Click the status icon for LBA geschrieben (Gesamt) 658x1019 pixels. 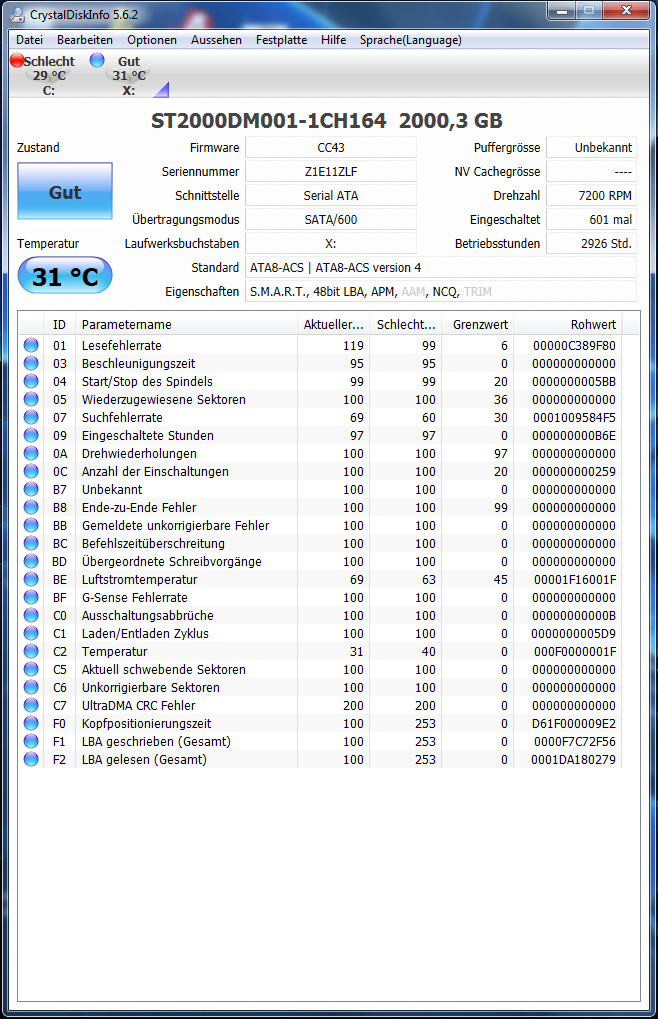point(31,741)
